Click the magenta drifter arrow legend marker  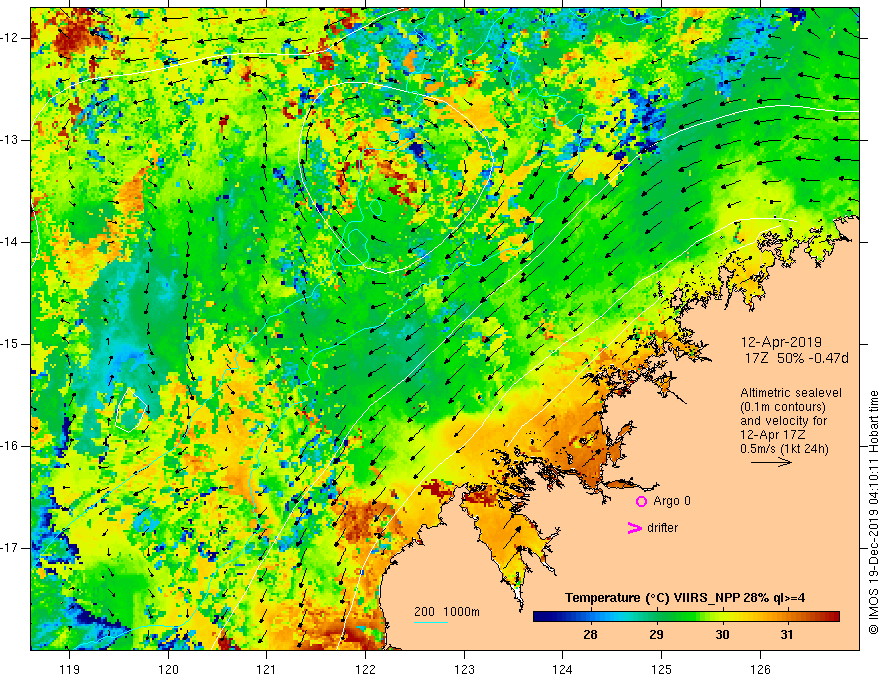634,528
